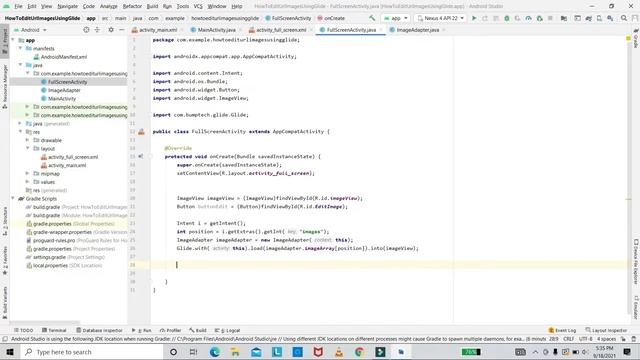Screen dimensions: 640x360
Task: Click the Windows search box
Action: [x=91, y=352]
